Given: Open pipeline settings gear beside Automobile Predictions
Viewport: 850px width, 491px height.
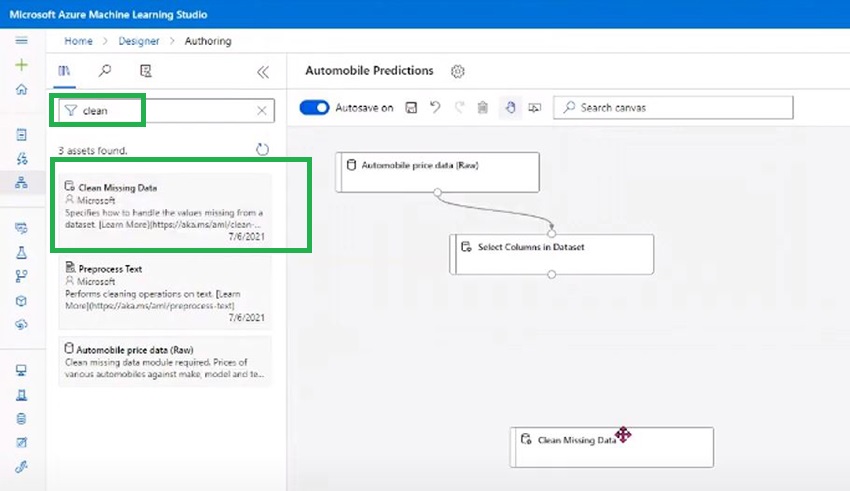Looking at the screenshot, I should tap(458, 71).
